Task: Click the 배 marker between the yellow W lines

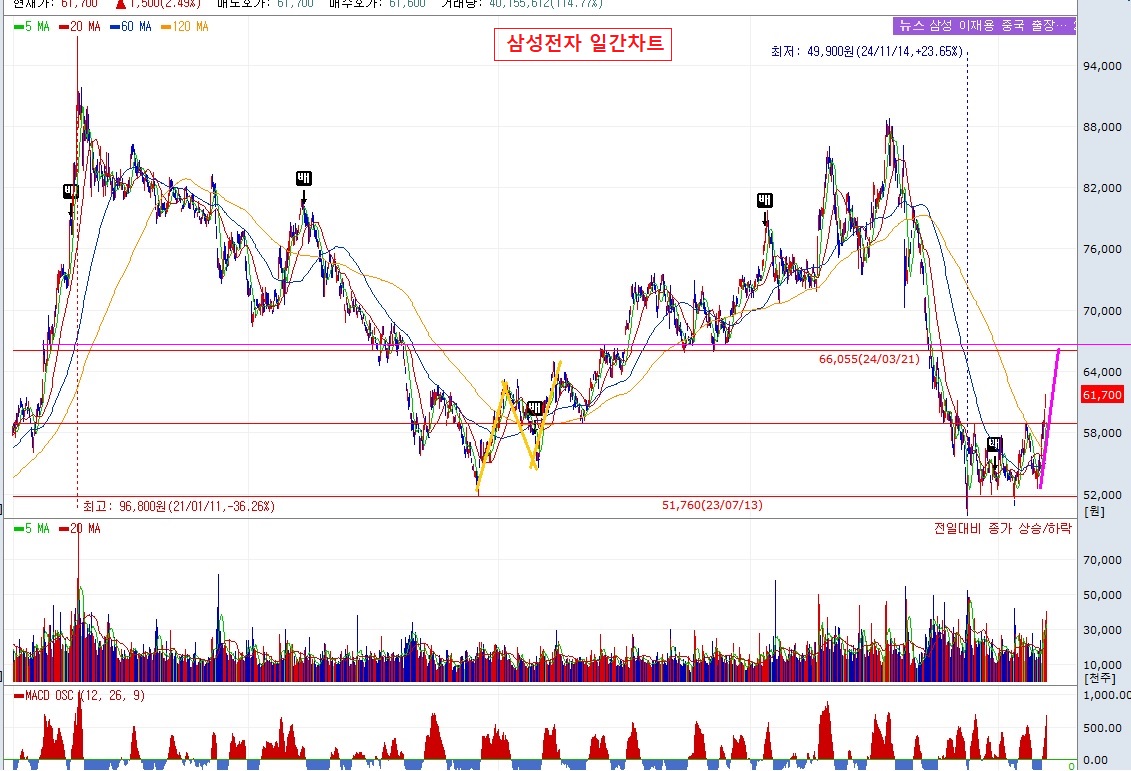Action: [534, 409]
